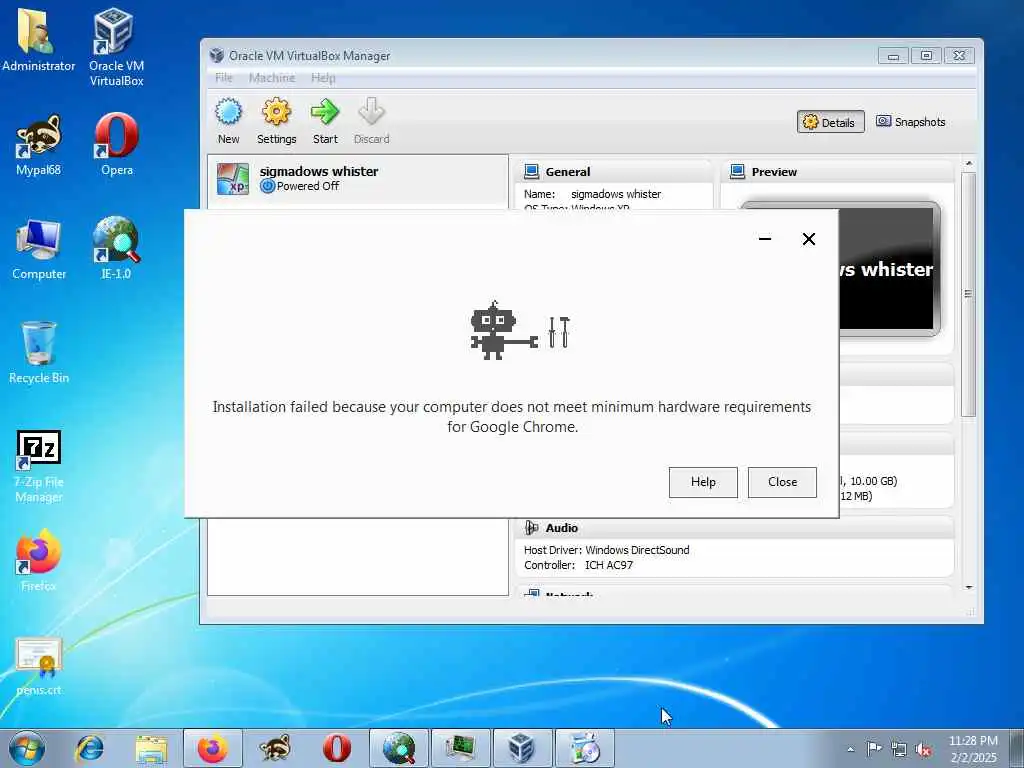Select the 7-Zip File Manager desktop shortcut
This screenshot has height=768, width=1024.
click(x=39, y=466)
